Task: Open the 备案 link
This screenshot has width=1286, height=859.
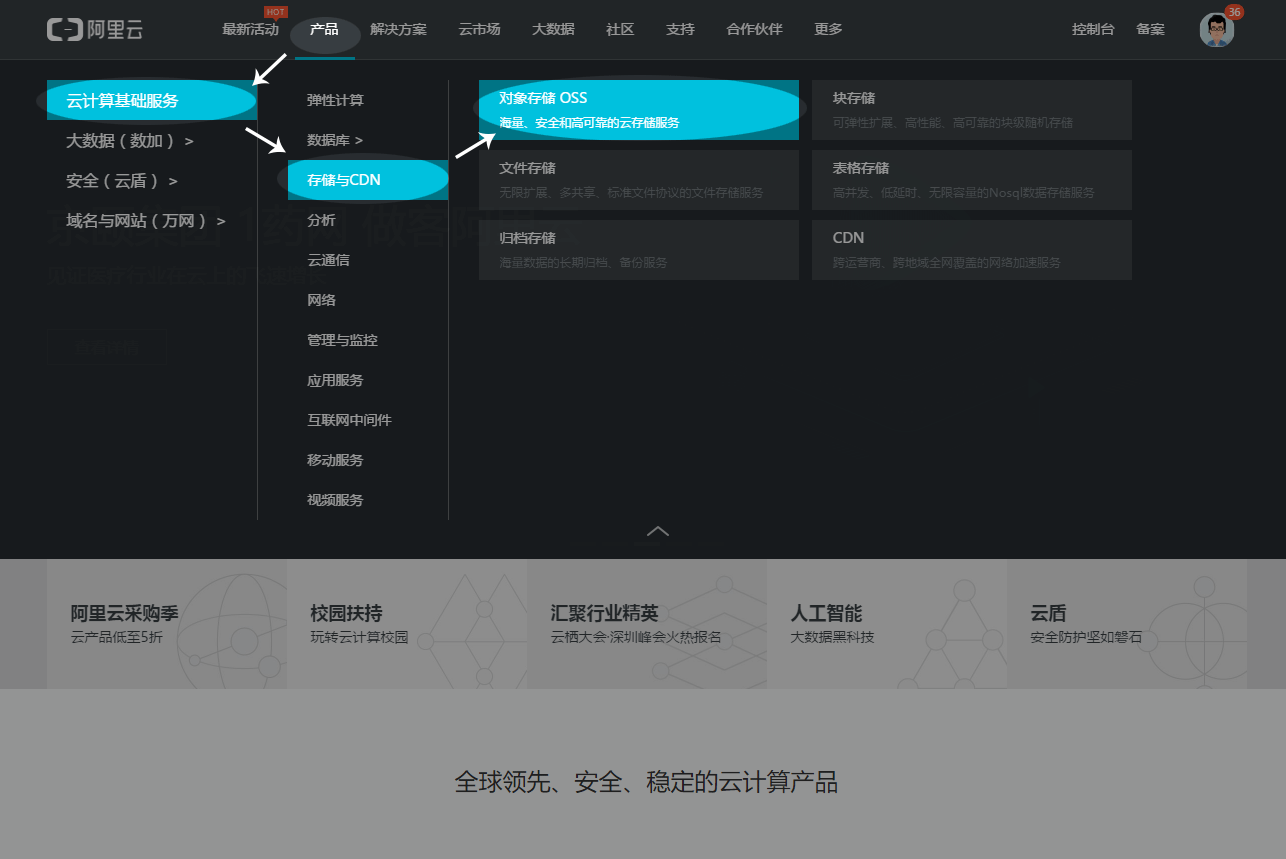Action: click(1150, 30)
